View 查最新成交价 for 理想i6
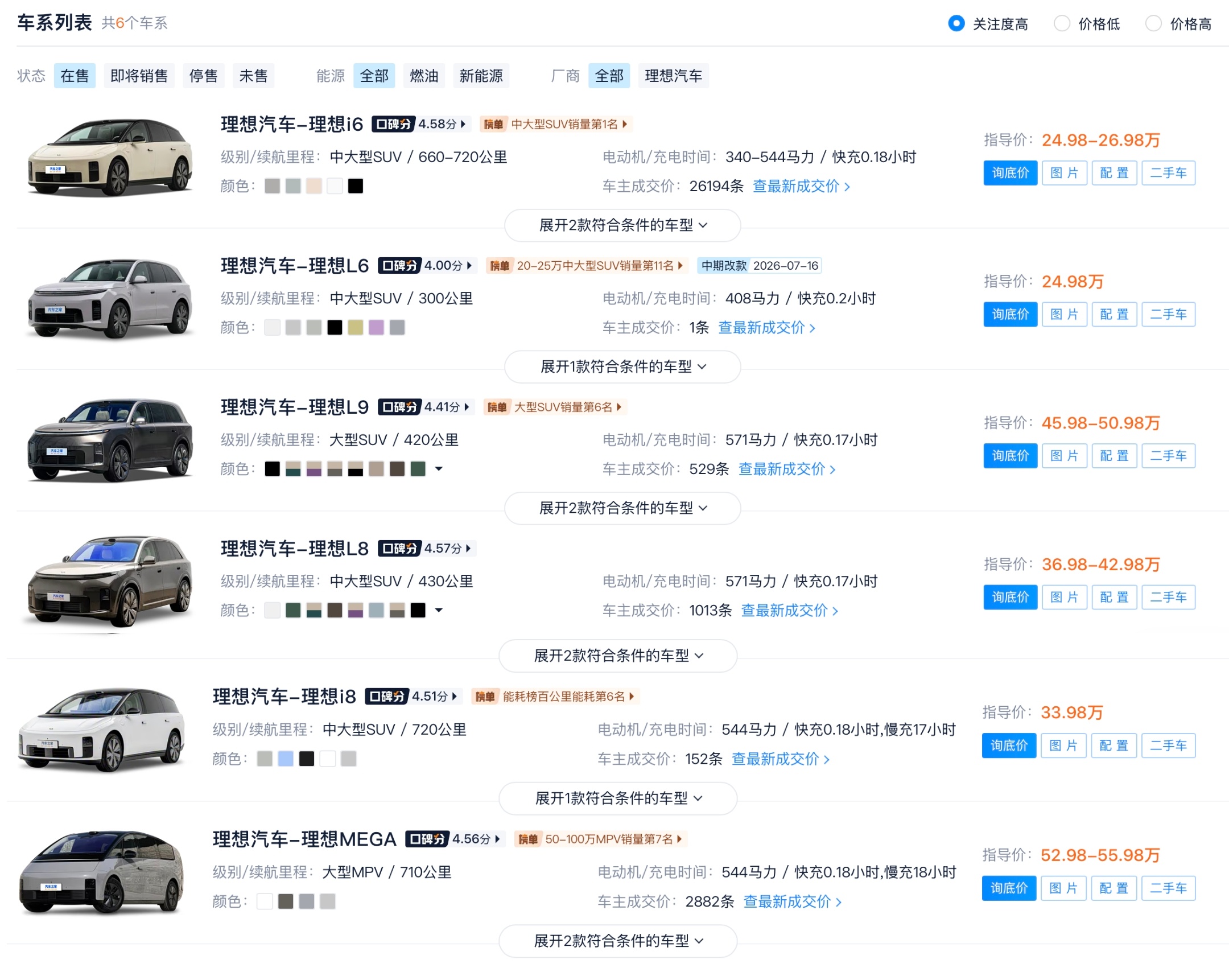The height and width of the screenshot is (980, 1229). [x=802, y=187]
